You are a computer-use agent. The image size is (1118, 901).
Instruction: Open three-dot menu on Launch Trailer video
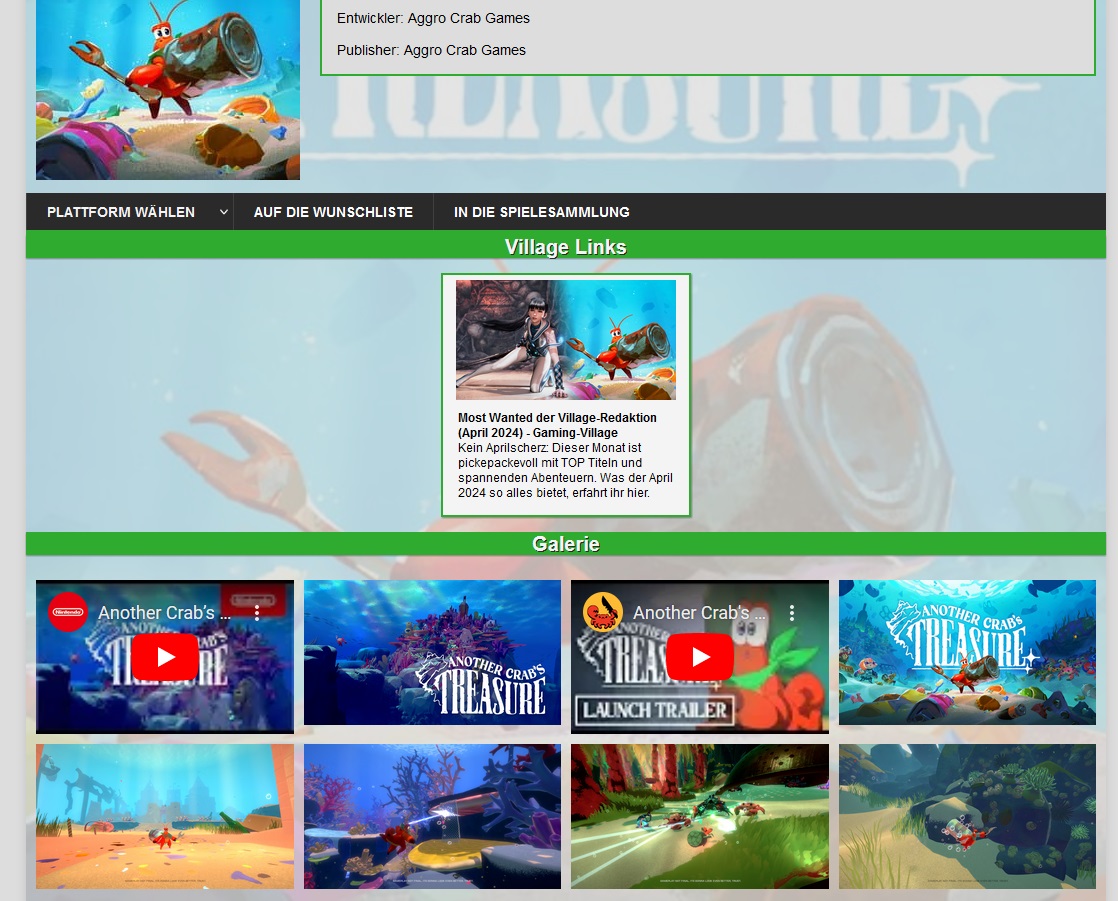tap(791, 612)
